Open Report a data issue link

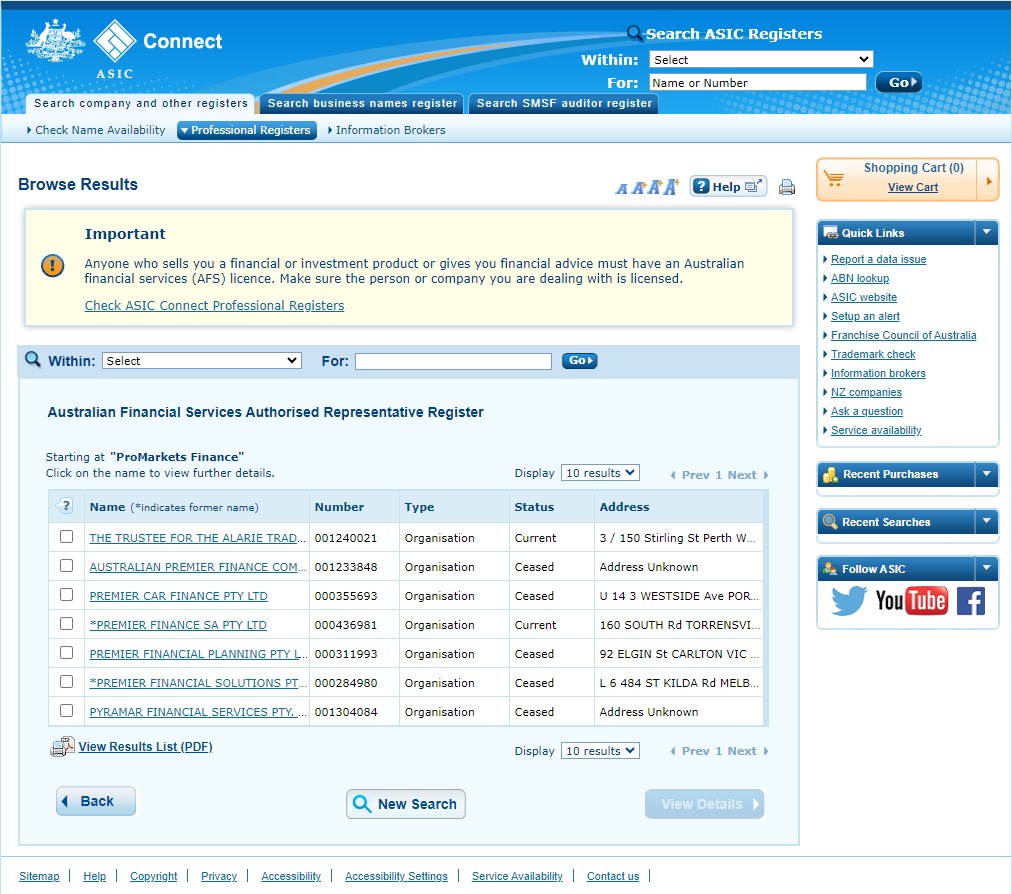click(878, 259)
